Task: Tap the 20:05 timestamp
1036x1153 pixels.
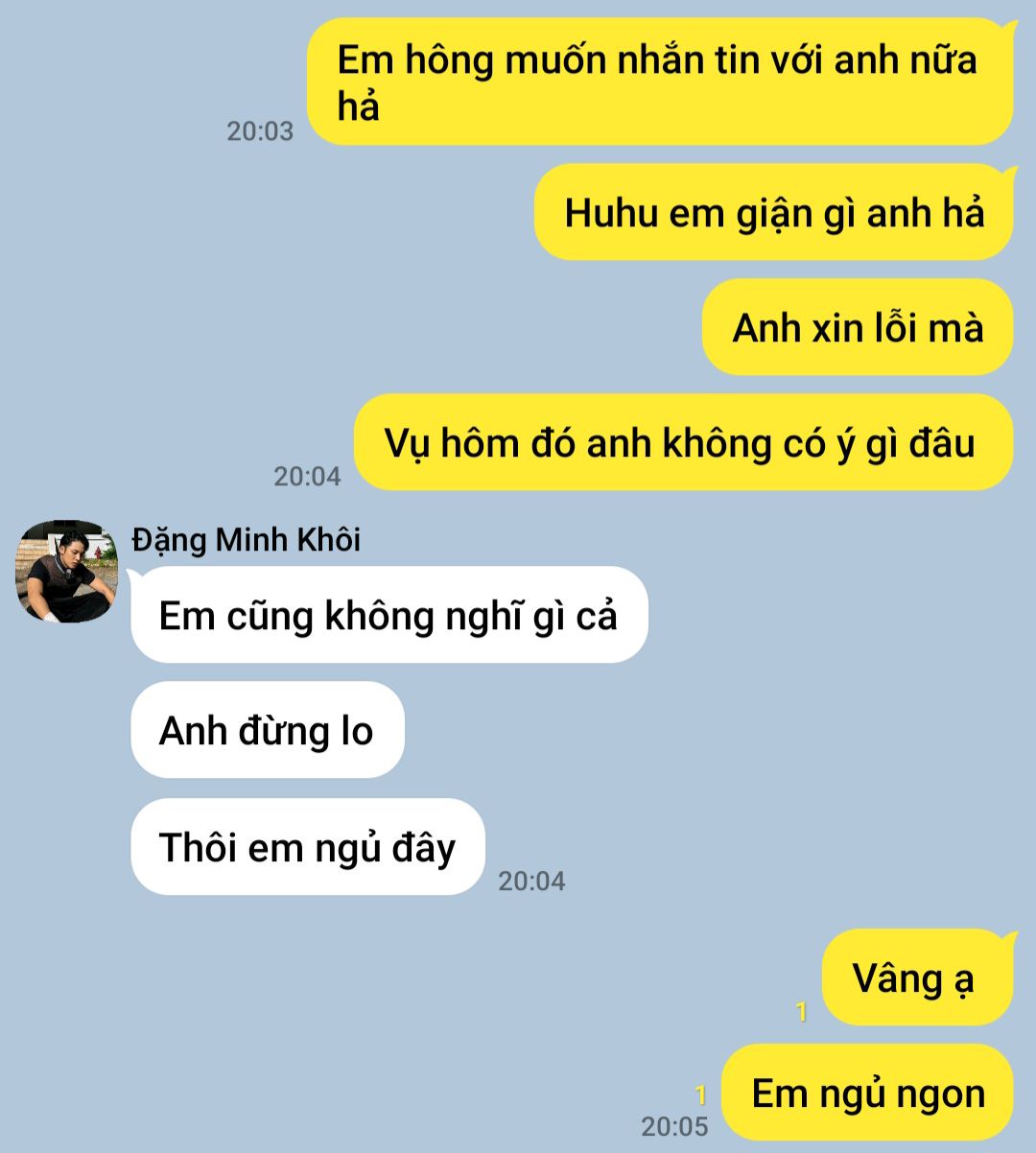Action: [674, 1126]
